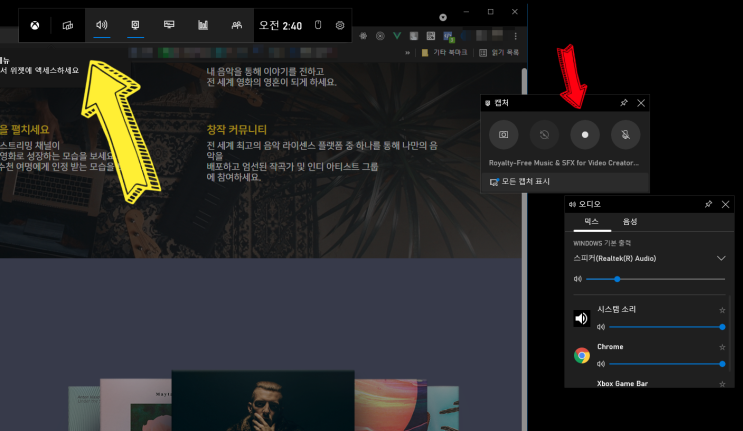Open the 읽기 목록 reading list
The height and width of the screenshot is (431, 743).
click(499, 53)
